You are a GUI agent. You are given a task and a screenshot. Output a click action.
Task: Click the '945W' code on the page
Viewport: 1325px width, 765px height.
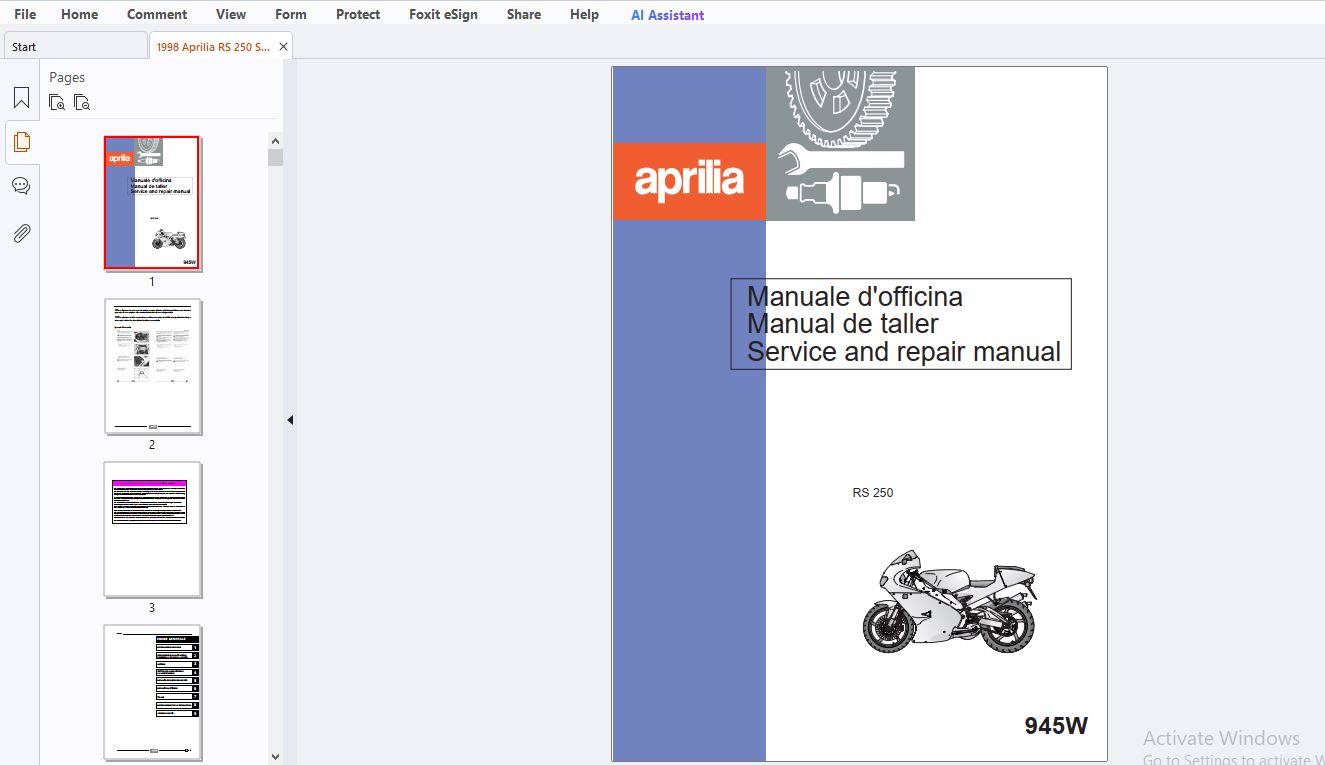1056,726
